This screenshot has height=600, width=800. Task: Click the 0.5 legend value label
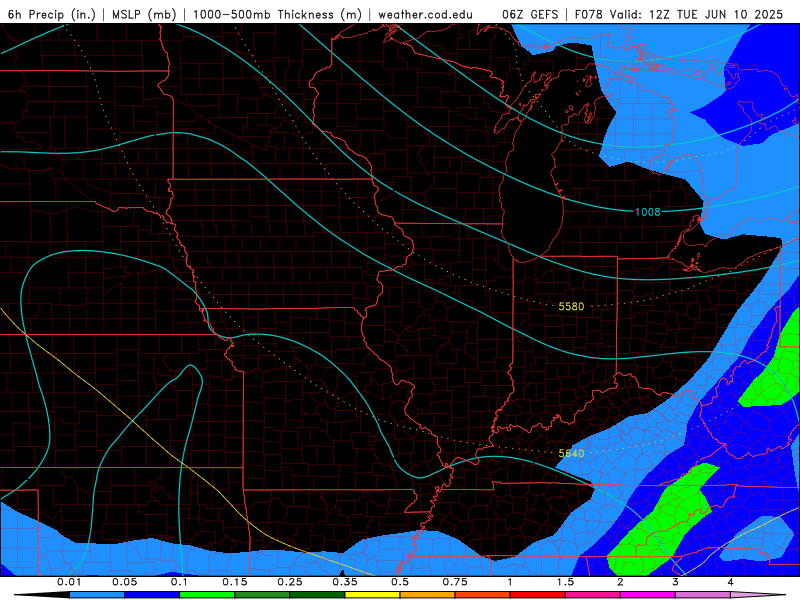400,582
